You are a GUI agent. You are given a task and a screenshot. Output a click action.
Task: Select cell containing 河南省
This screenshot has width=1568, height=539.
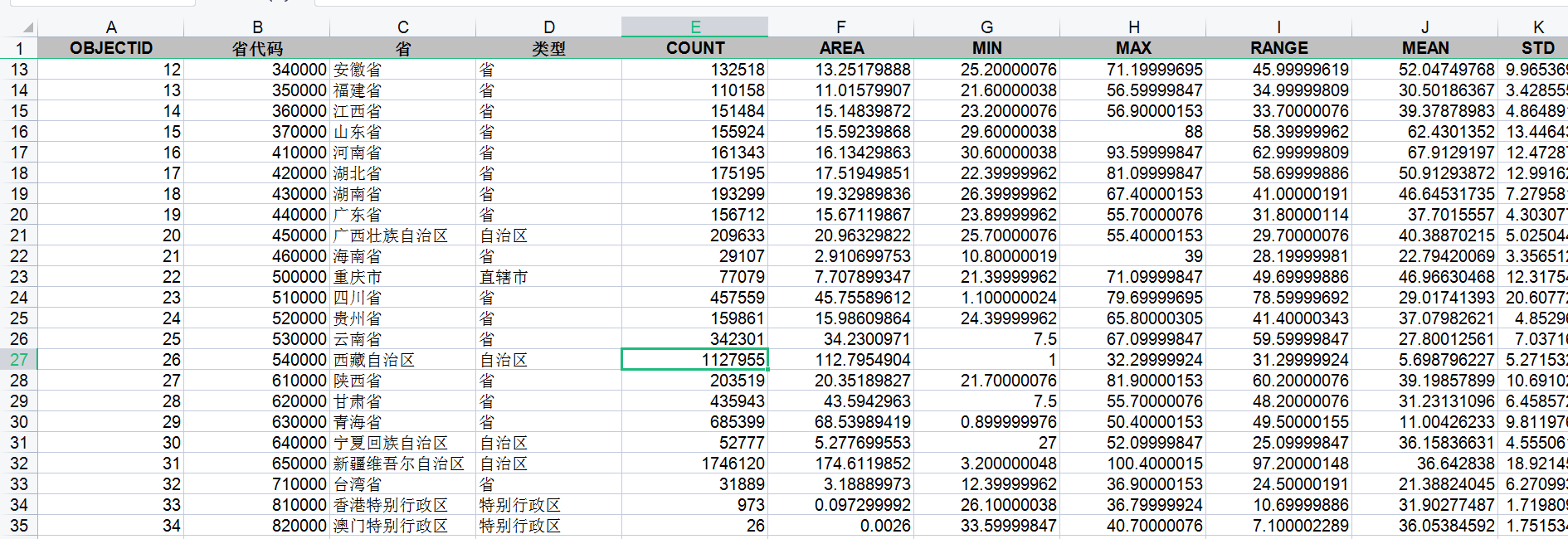403,153
